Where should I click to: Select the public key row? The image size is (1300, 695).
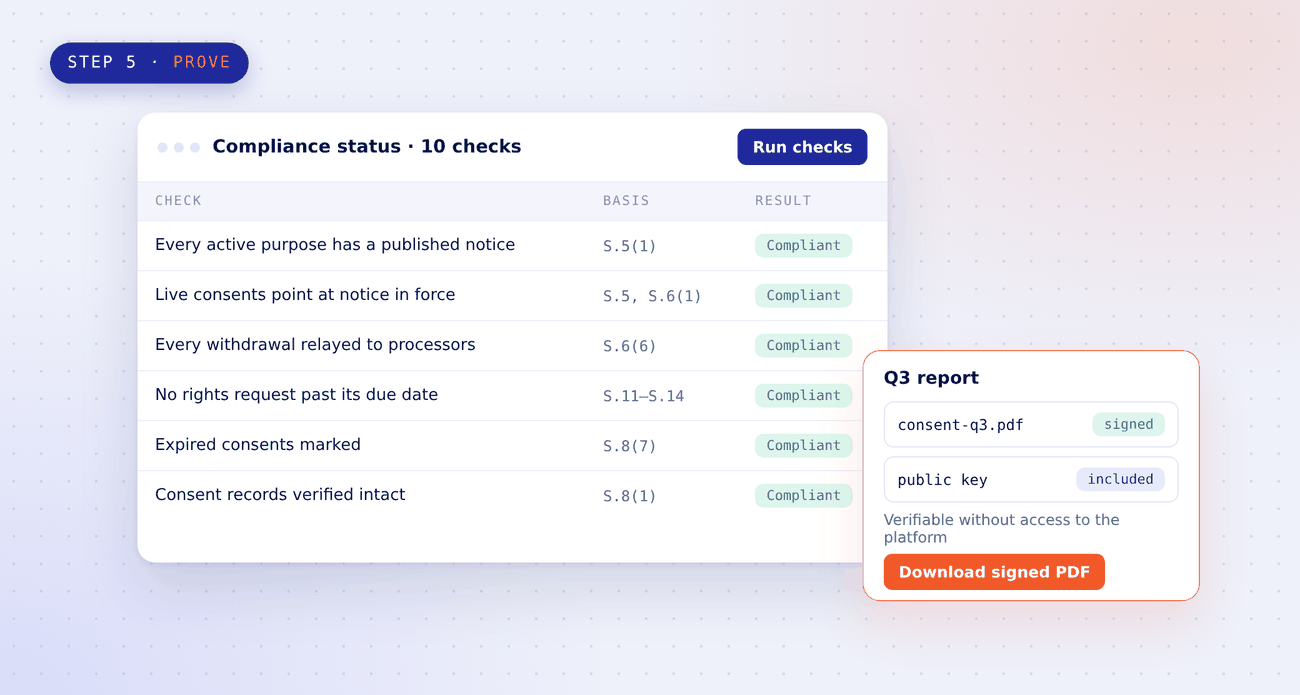tap(1031, 479)
